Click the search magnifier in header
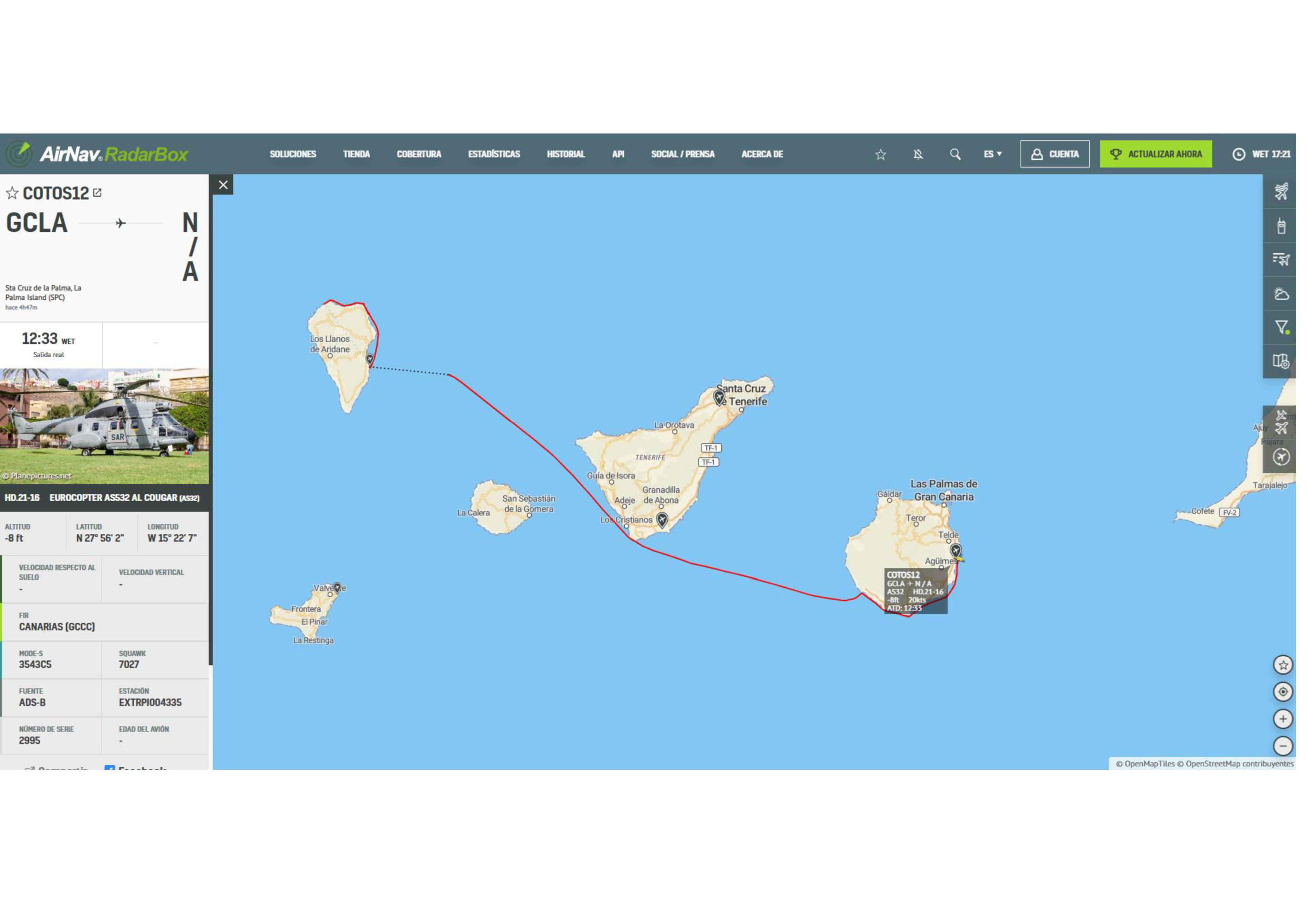The width and height of the screenshot is (1307, 924). pyautogui.click(x=955, y=154)
